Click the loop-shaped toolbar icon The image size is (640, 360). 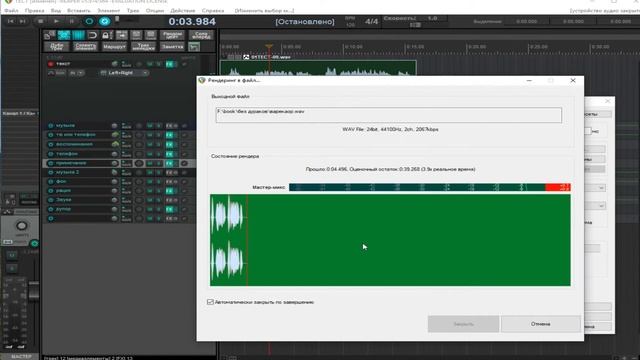tap(93, 35)
